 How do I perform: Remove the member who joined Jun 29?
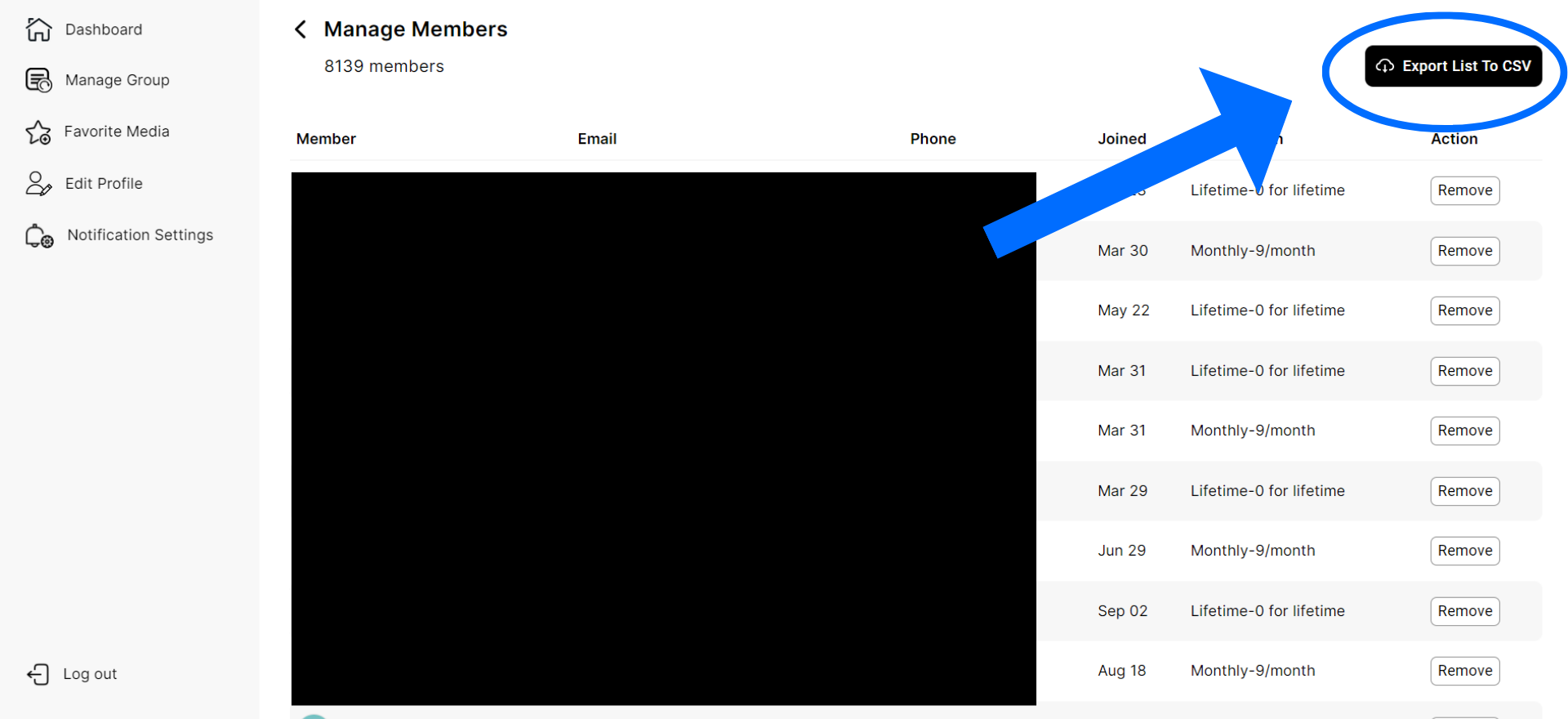tap(1464, 551)
